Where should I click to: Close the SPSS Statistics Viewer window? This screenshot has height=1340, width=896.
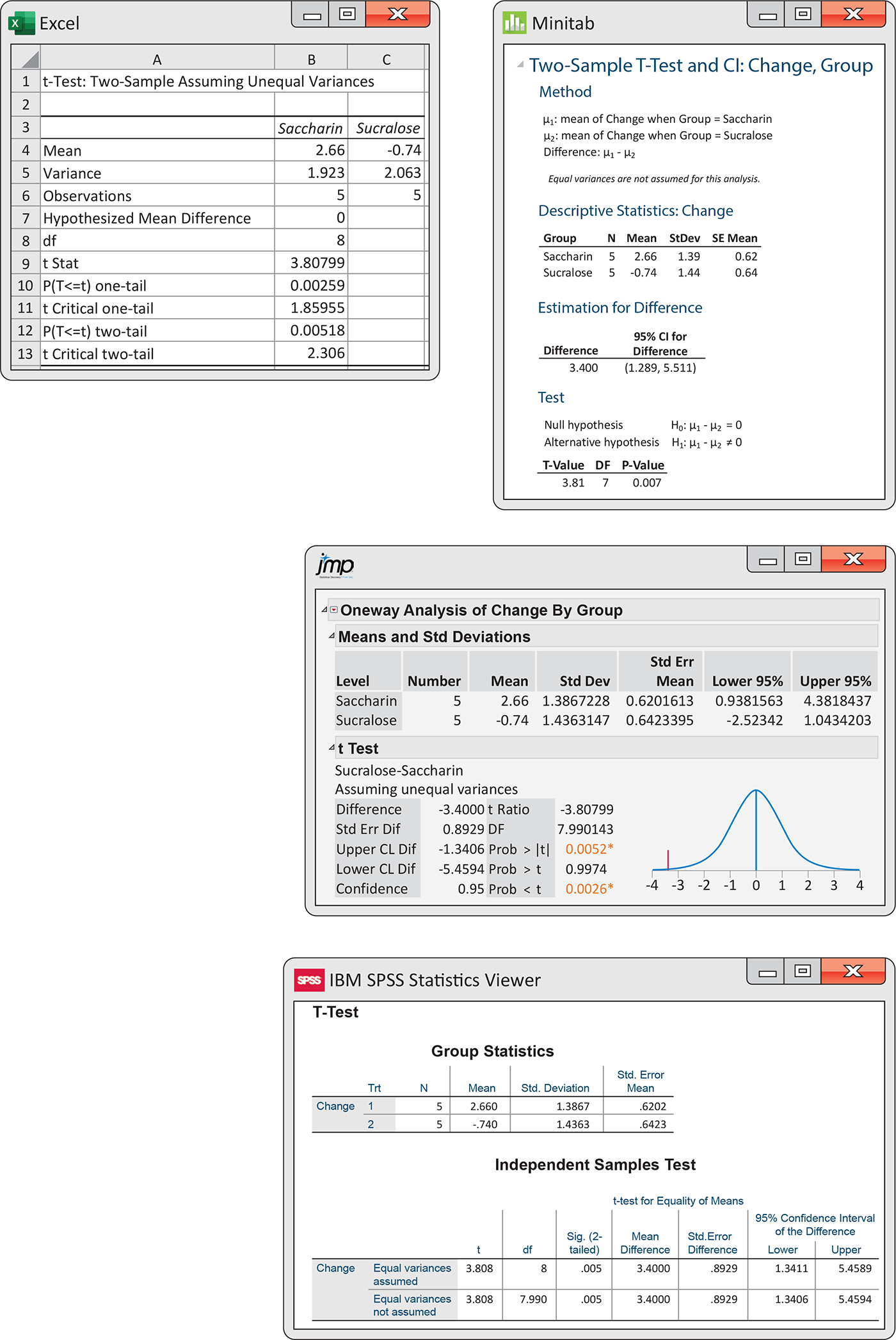pos(853,972)
